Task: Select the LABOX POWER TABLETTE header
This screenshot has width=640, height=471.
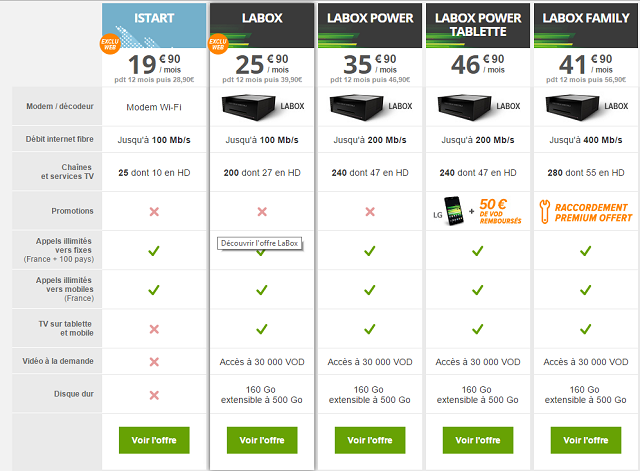Action: click(x=477, y=24)
